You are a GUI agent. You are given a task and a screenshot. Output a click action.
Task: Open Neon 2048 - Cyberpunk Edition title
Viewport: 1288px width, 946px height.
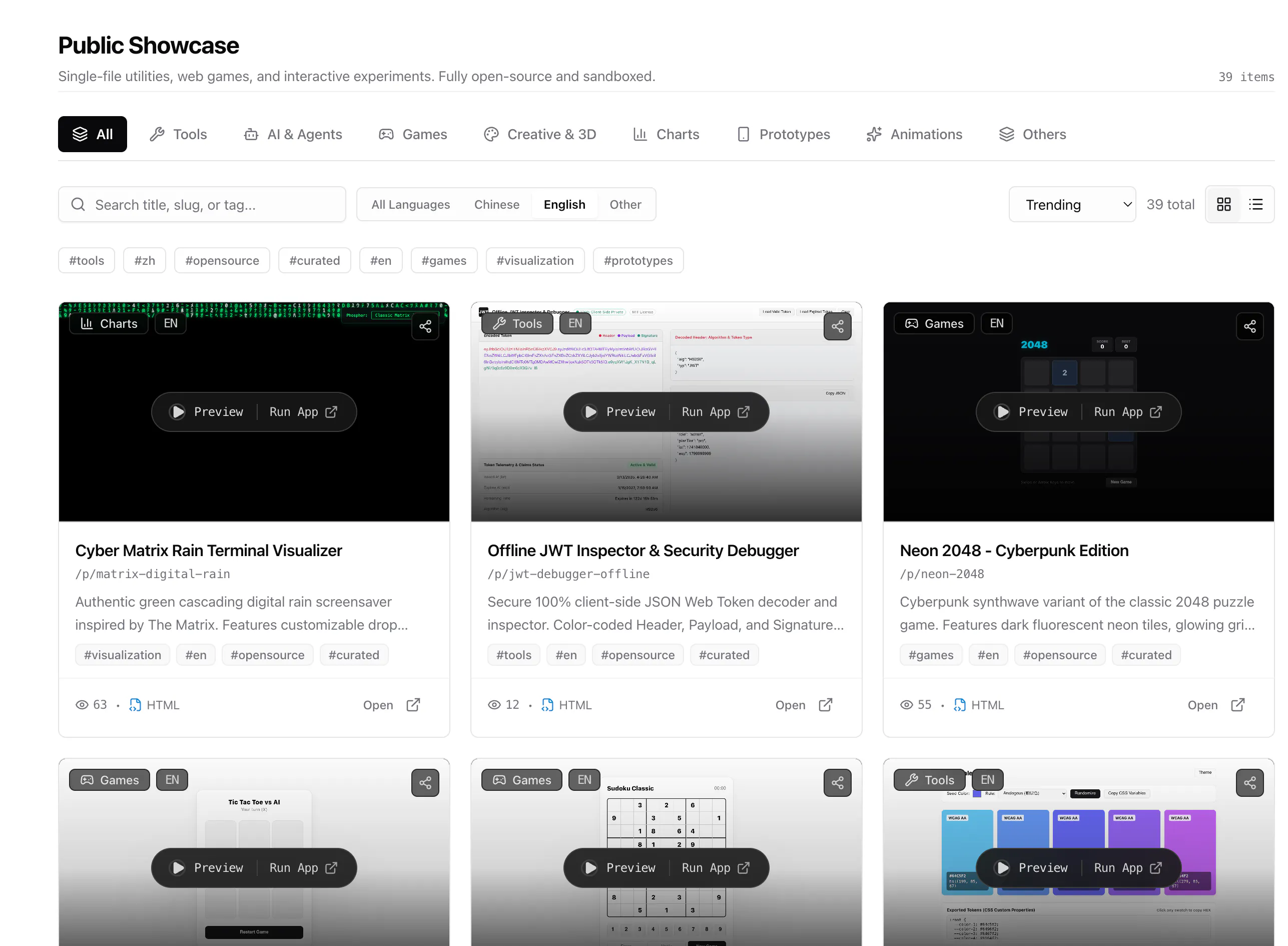[1014, 550]
